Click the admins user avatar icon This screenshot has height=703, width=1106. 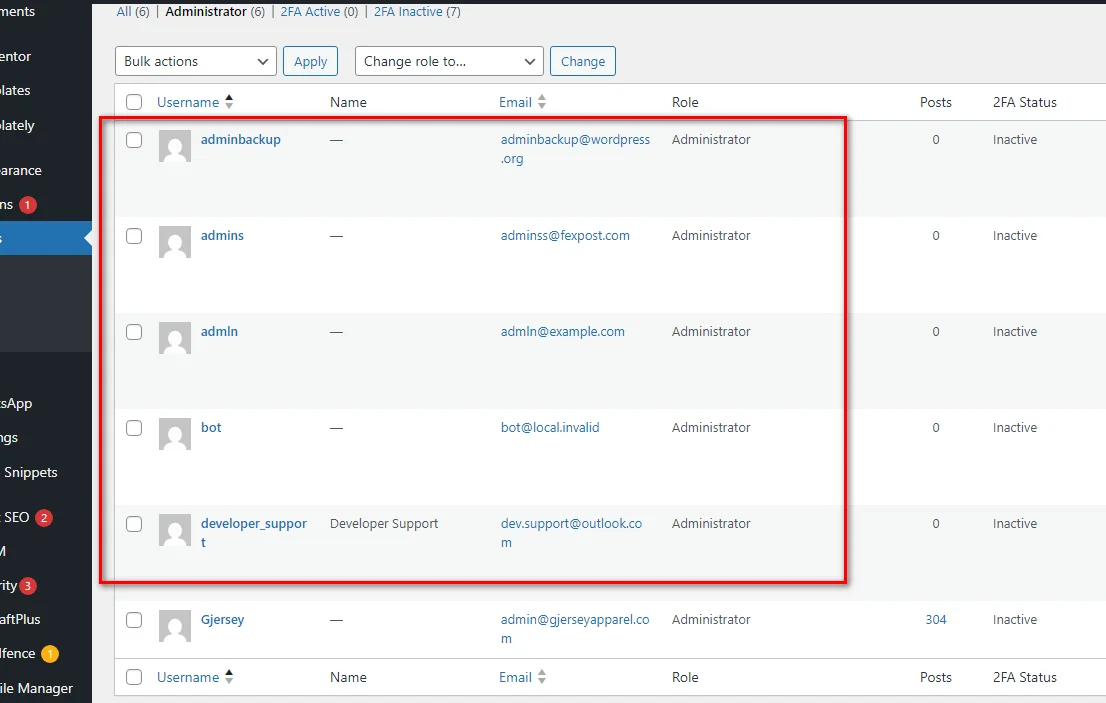(x=175, y=242)
